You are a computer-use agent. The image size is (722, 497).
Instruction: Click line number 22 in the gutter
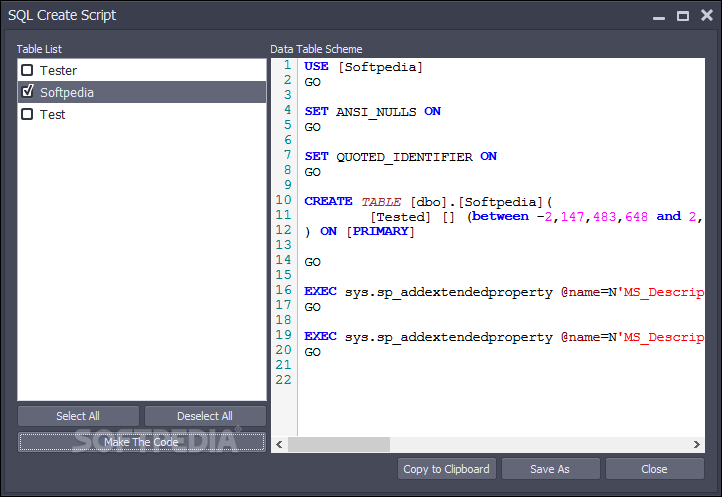pos(284,380)
